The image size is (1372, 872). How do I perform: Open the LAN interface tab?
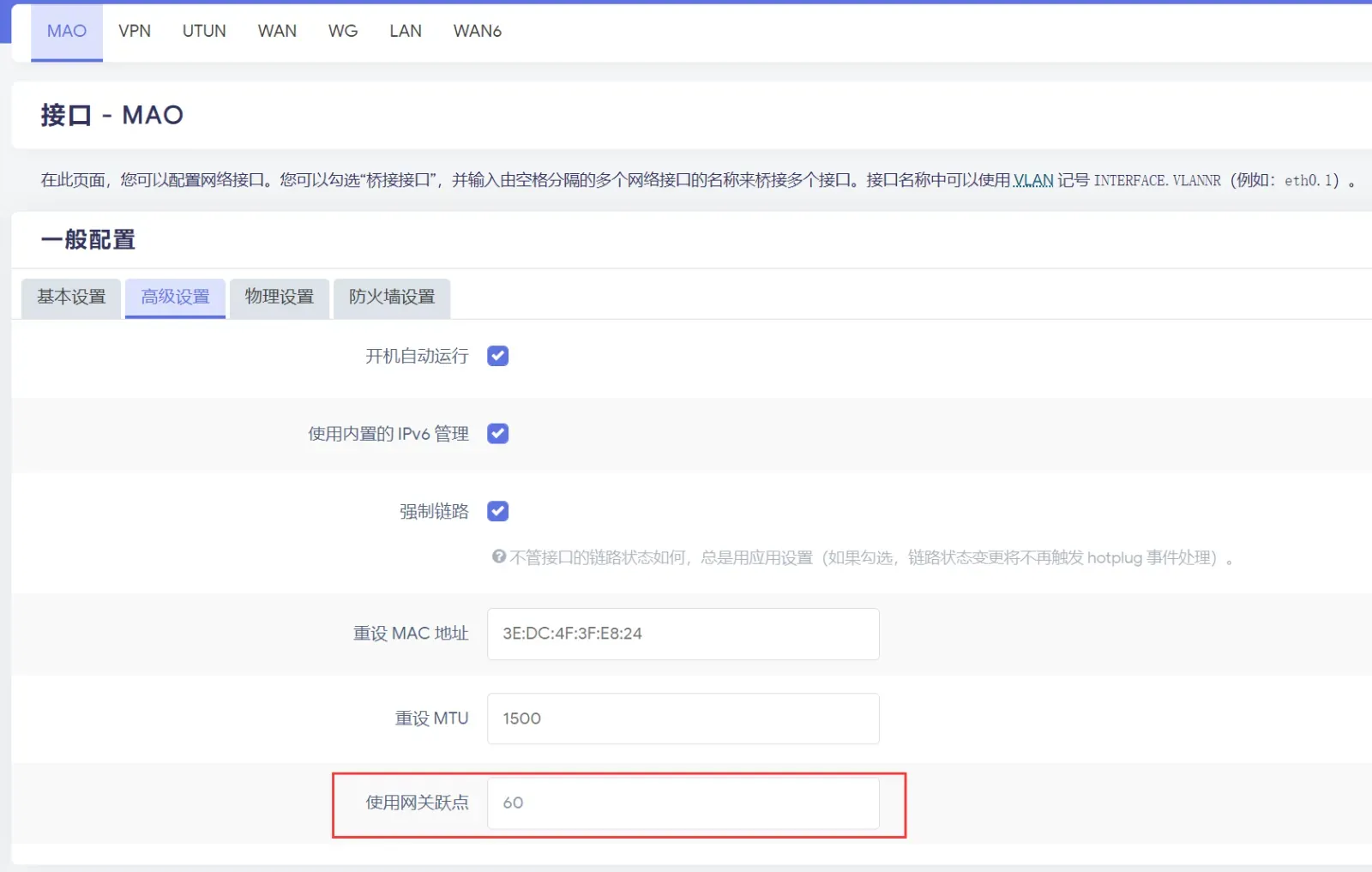pos(406,31)
